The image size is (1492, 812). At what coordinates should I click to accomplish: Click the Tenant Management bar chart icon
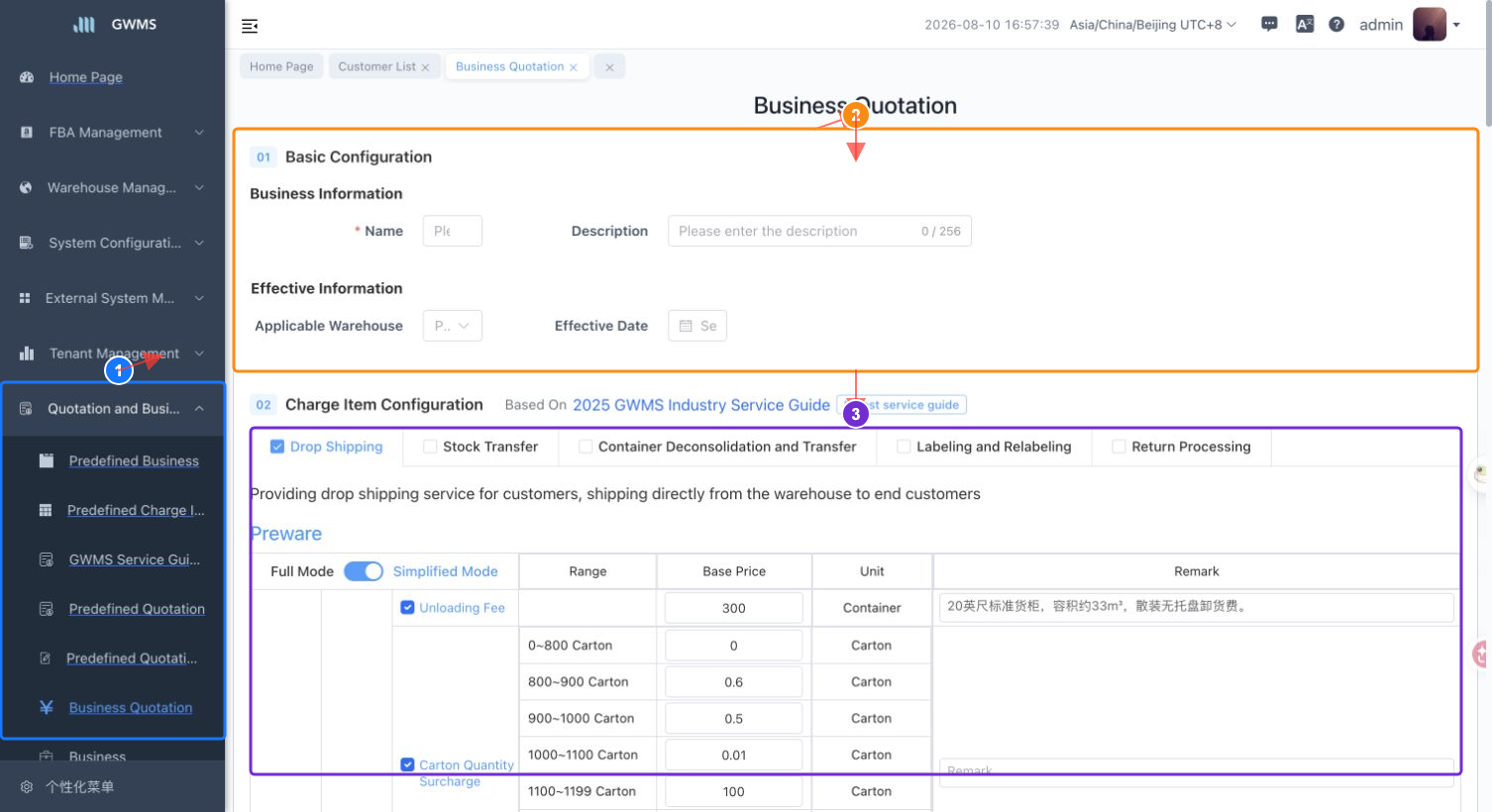pyautogui.click(x=27, y=353)
